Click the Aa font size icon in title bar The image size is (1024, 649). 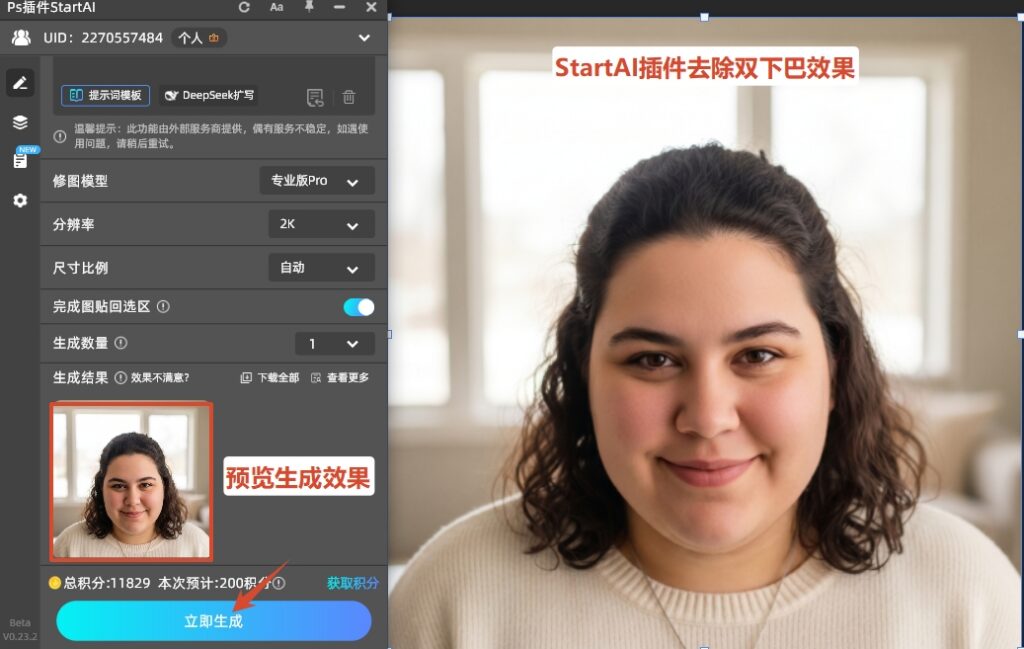tap(277, 7)
